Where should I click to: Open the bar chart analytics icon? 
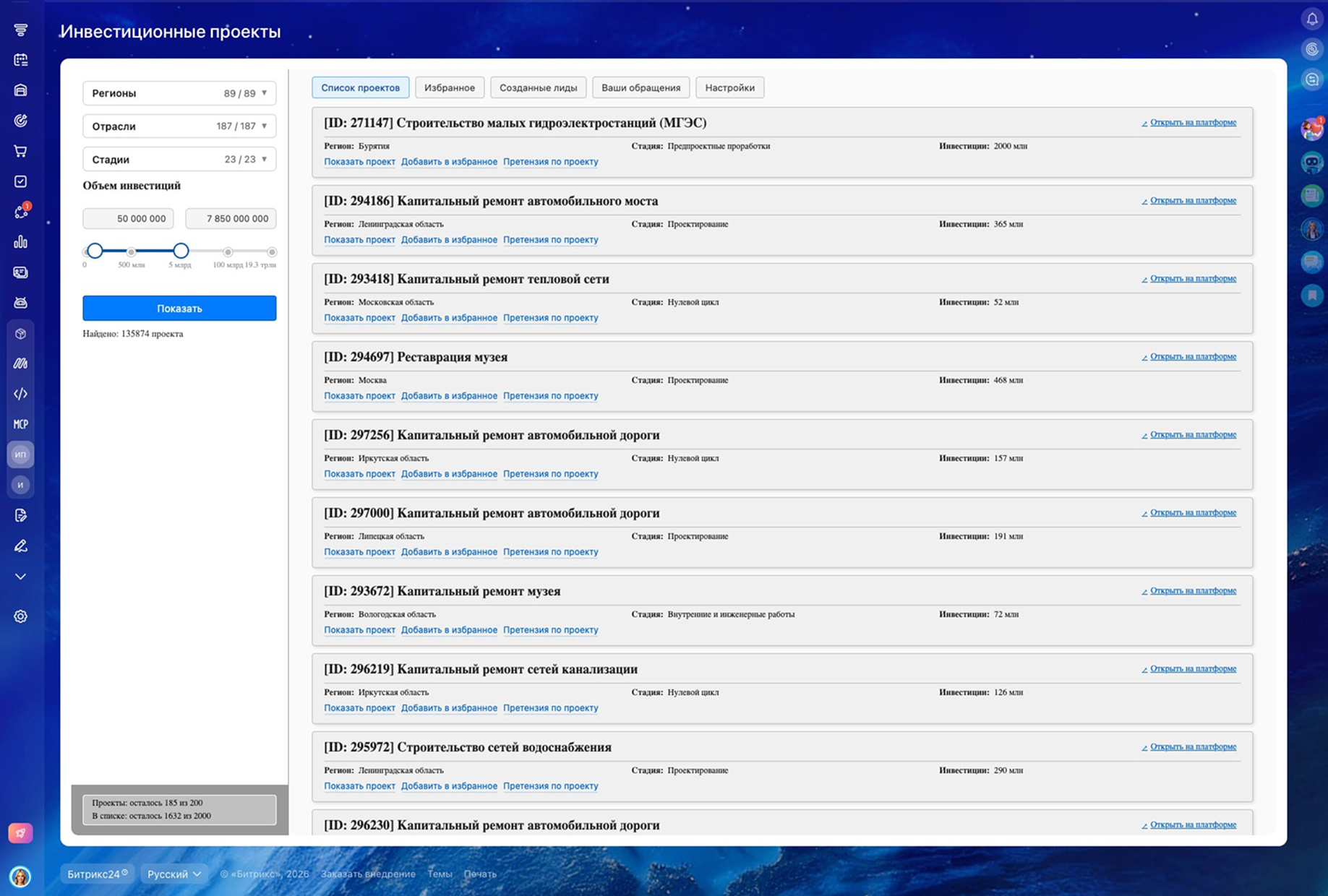(20, 242)
